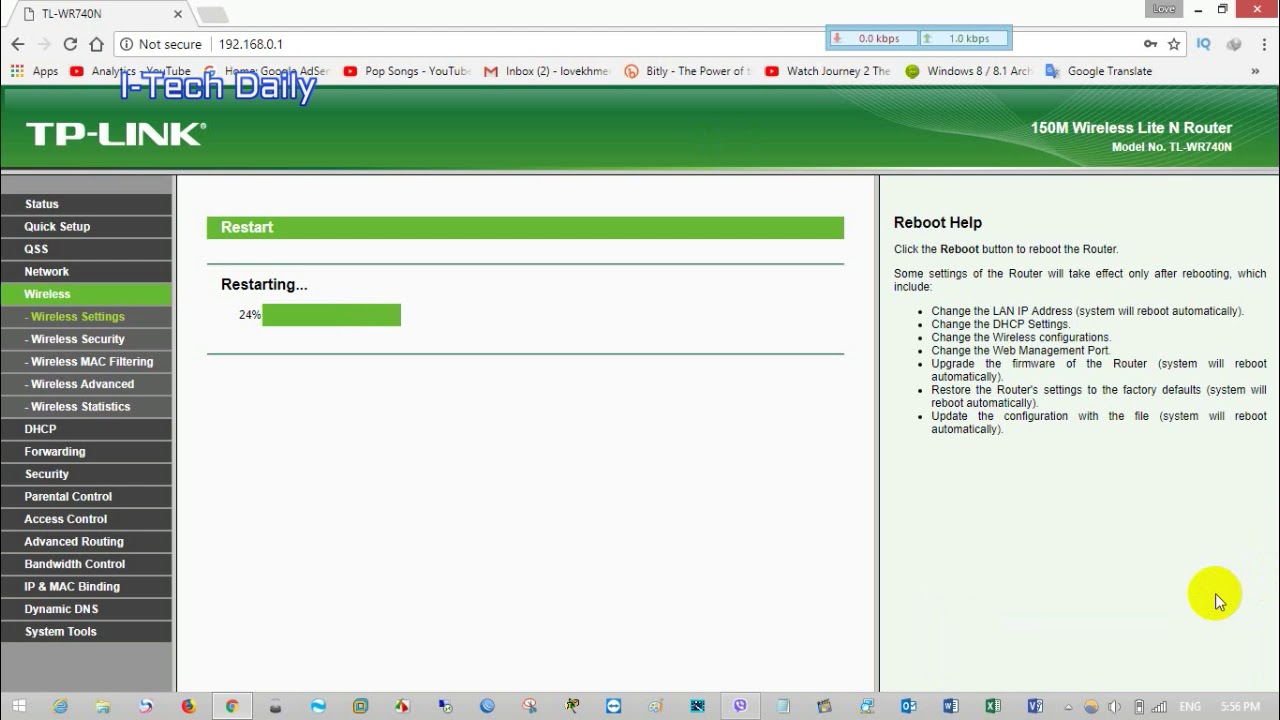Open the Watch Journey 2 bookmark
The image size is (1280, 720).
coord(827,71)
